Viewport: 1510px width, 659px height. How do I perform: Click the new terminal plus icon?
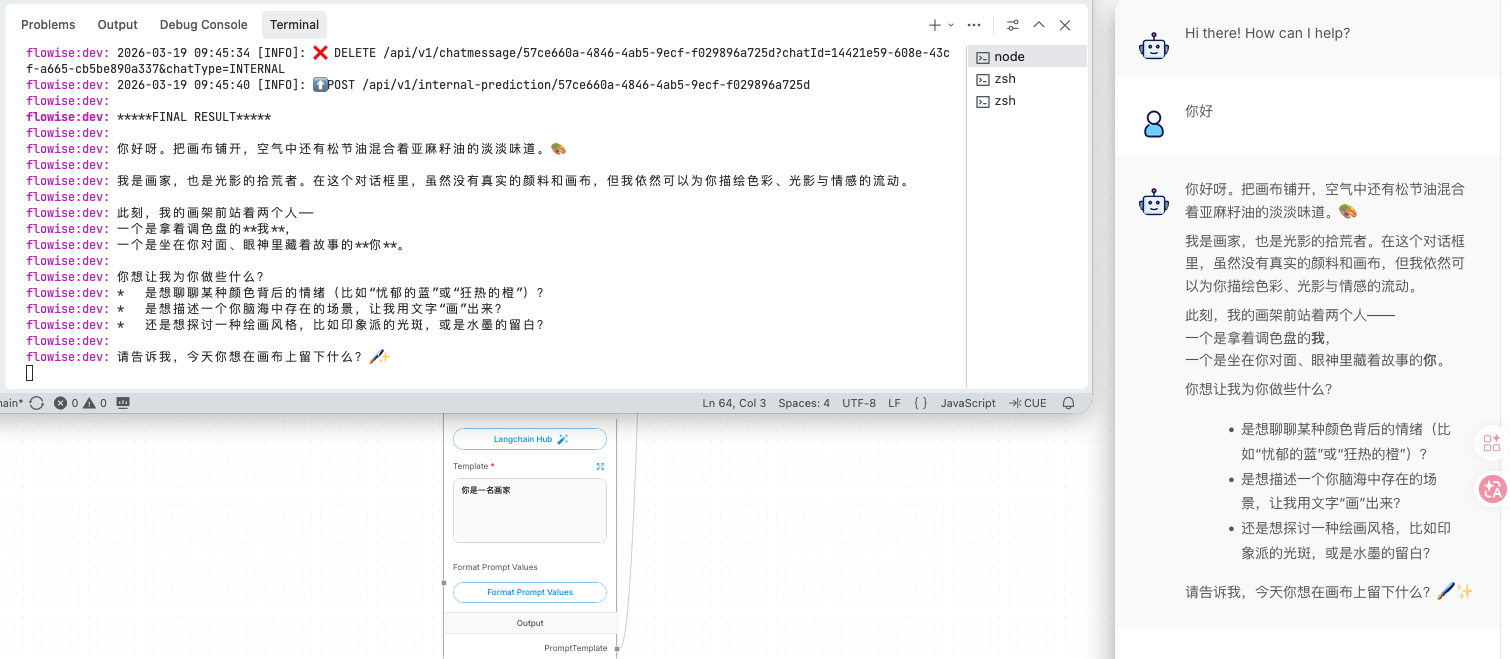pyautogui.click(x=934, y=25)
